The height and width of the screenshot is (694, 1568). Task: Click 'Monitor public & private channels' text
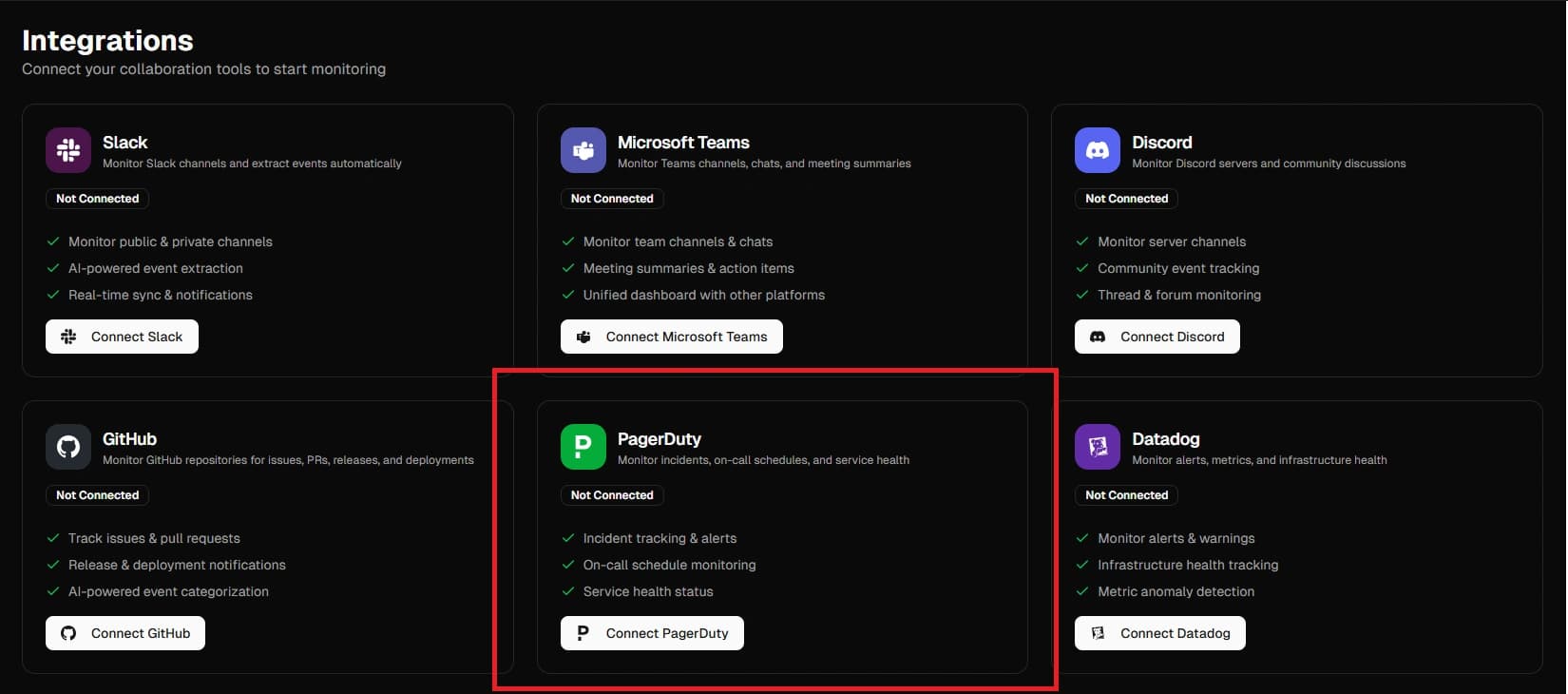coord(170,241)
